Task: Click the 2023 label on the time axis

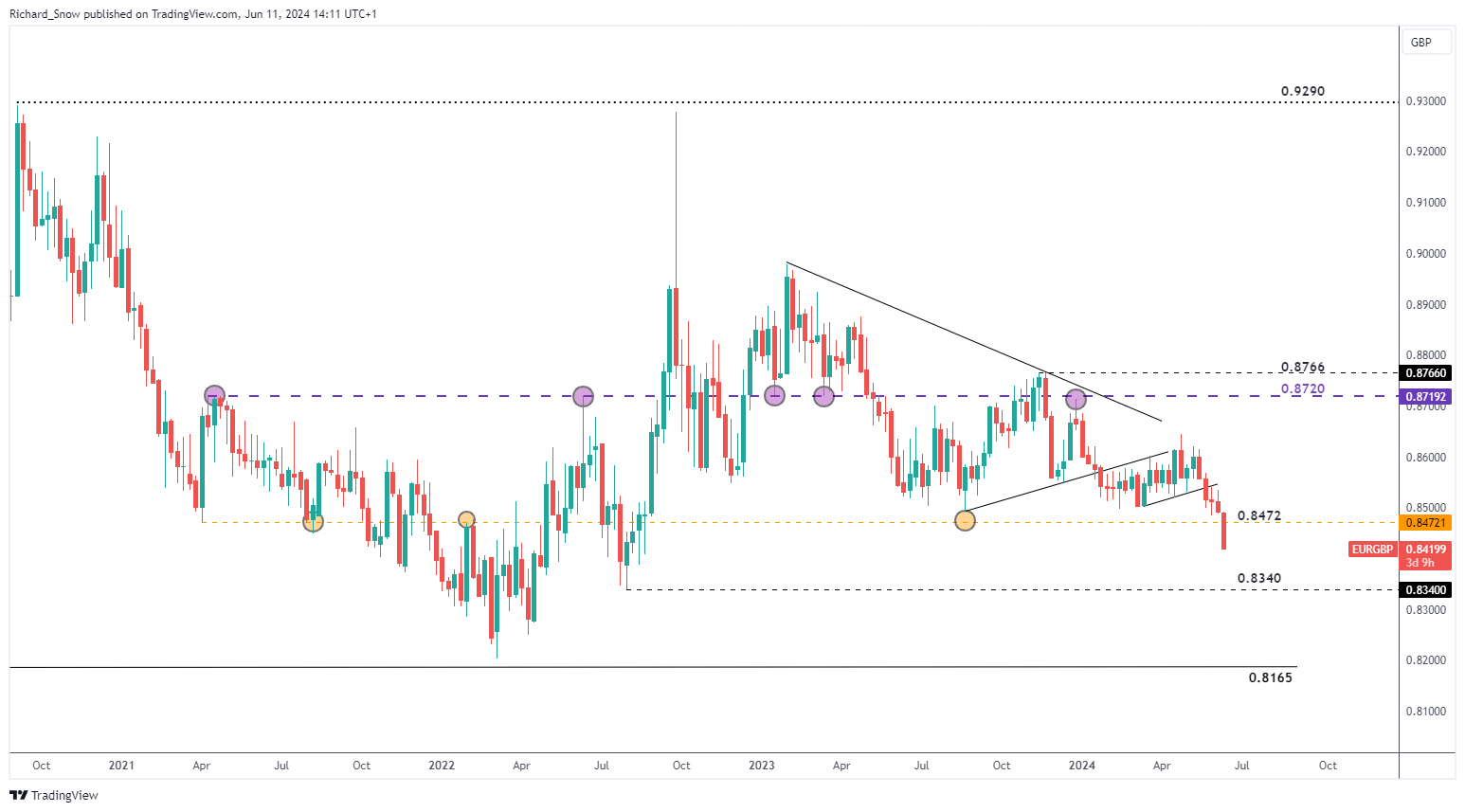Action: coord(762,766)
